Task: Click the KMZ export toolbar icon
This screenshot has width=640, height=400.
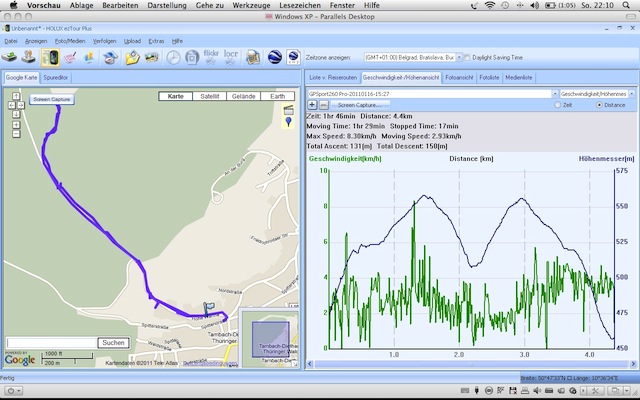Action: [293, 57]
